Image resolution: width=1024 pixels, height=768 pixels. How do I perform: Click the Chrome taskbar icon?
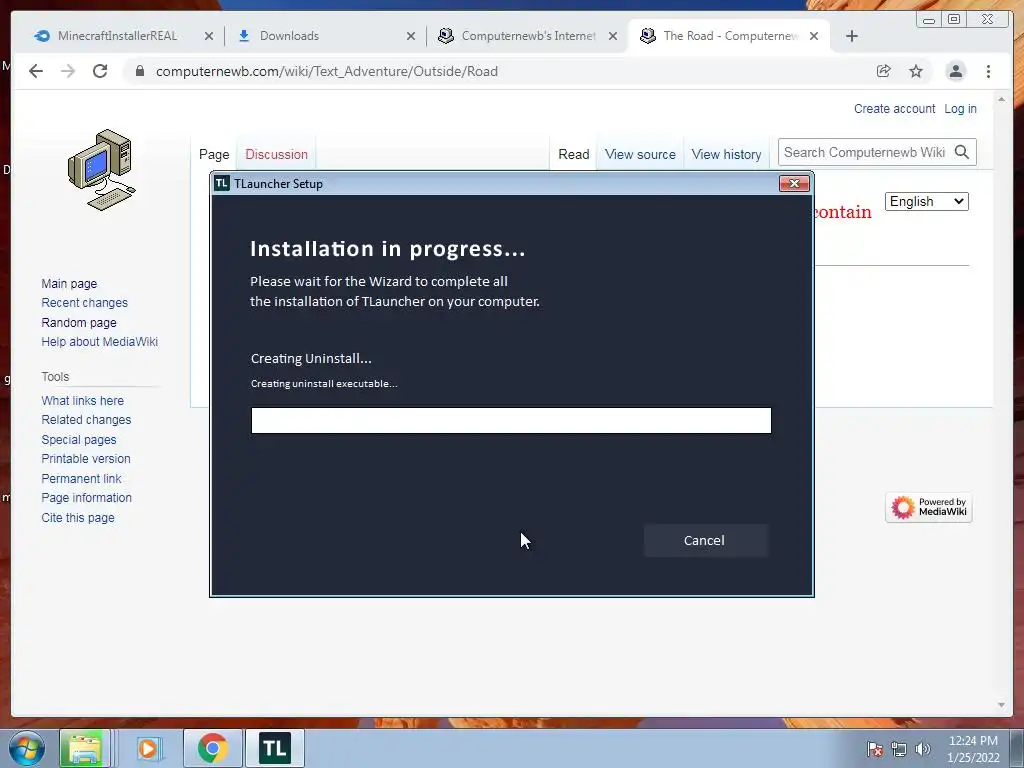pyautogui.click(x=213, y=748)
